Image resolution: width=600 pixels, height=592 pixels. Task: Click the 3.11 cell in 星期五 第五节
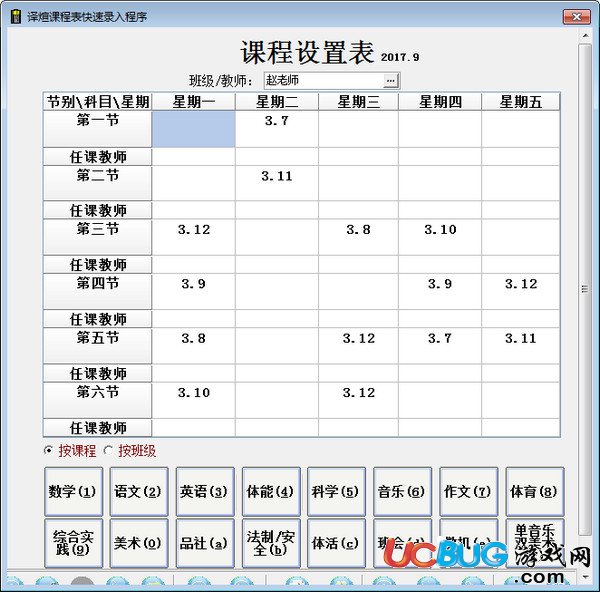point(521,346)
